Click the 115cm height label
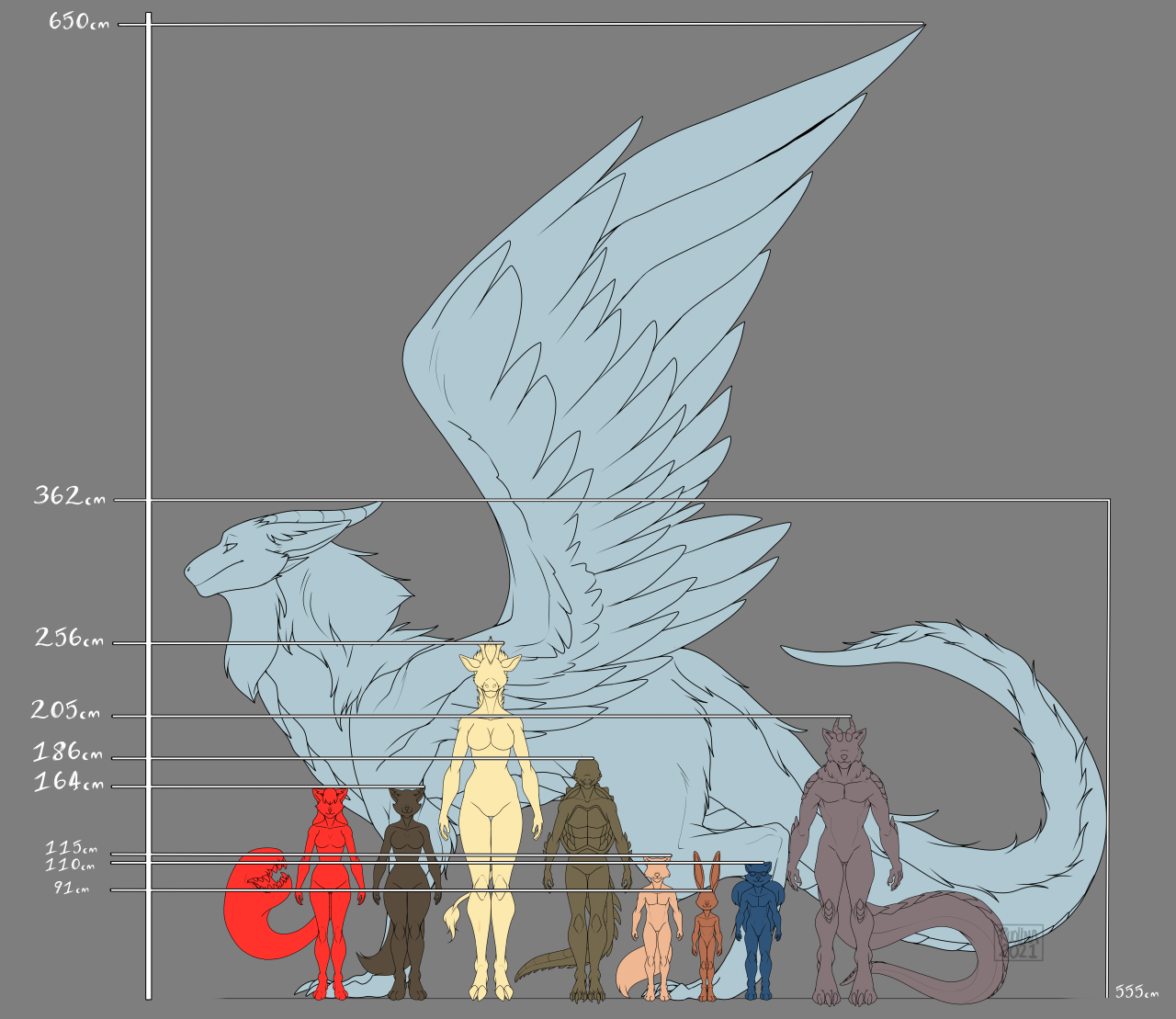 71,847
